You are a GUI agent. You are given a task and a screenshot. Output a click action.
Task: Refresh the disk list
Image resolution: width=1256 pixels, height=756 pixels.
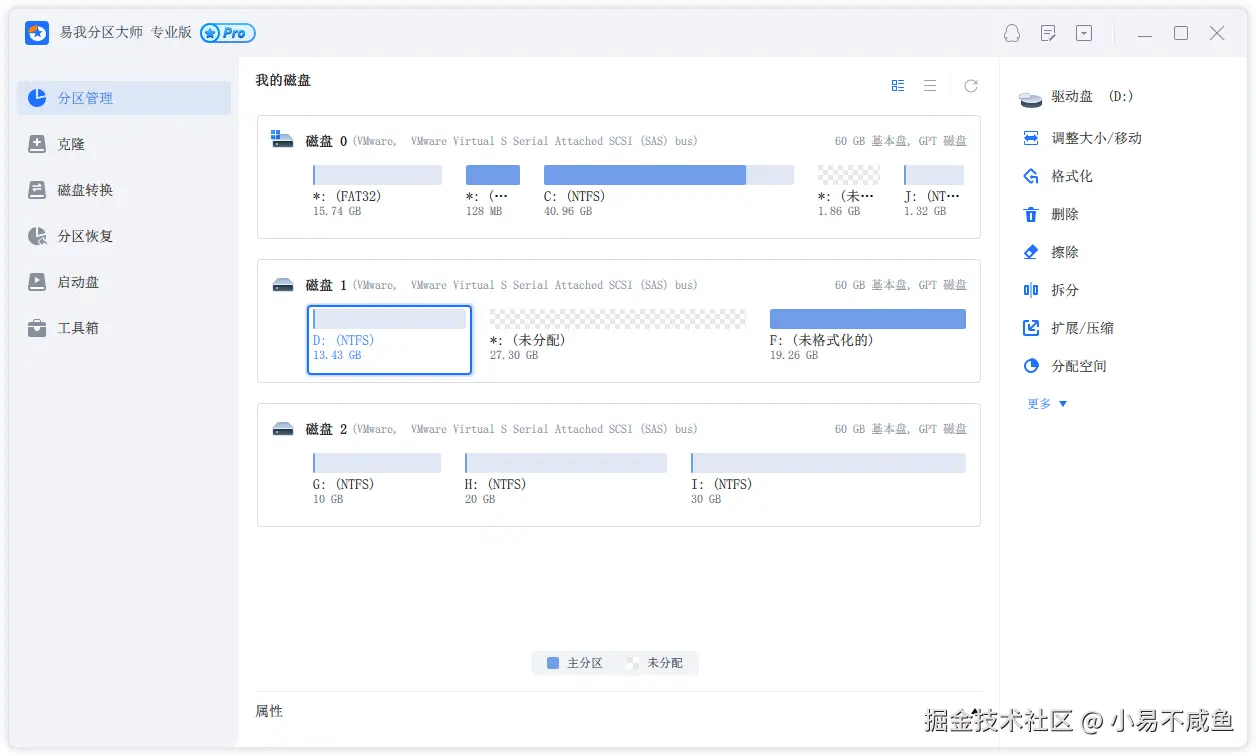(971, 86)
